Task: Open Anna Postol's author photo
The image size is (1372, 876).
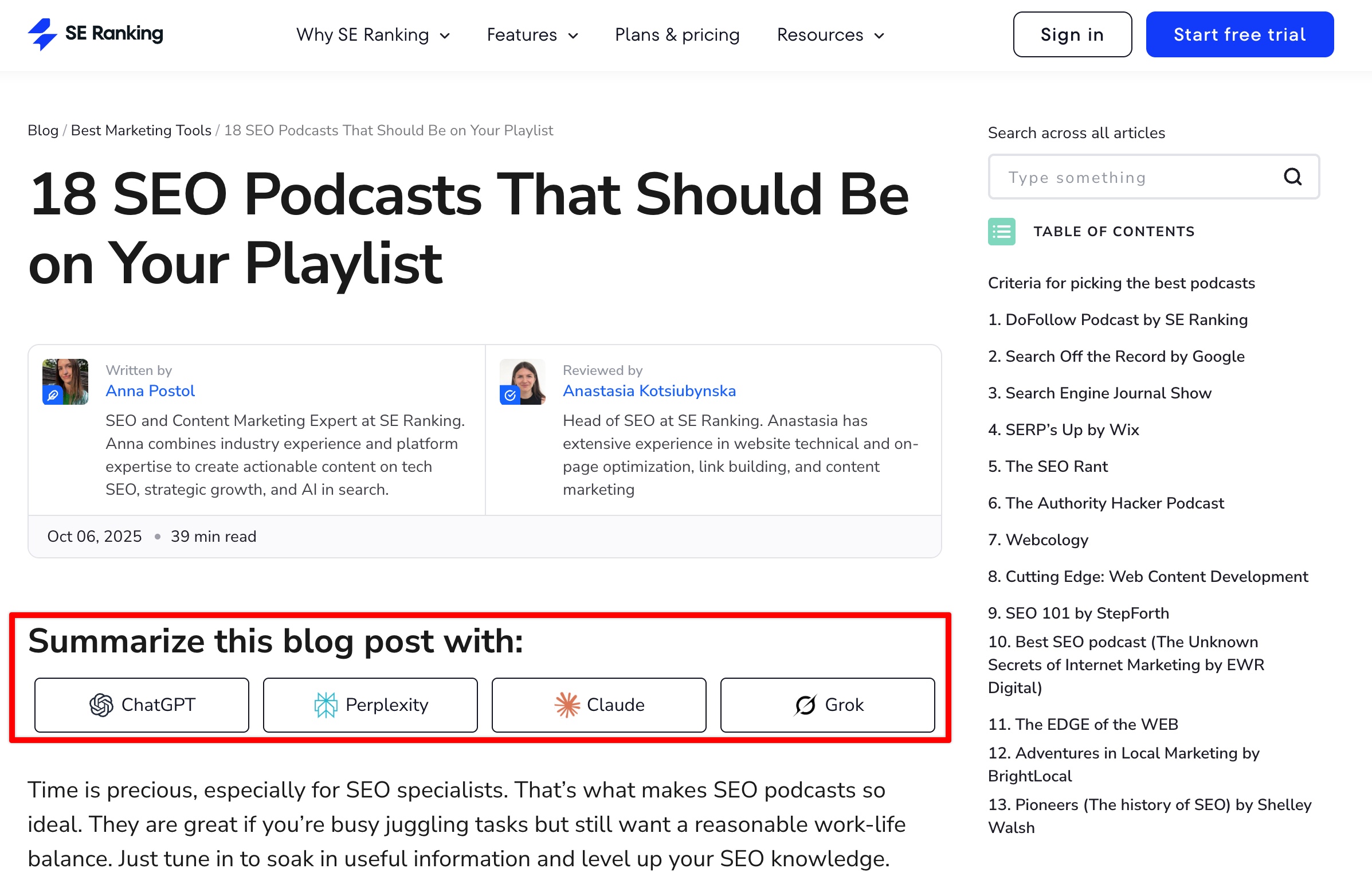Action: [x=65, y=382]
